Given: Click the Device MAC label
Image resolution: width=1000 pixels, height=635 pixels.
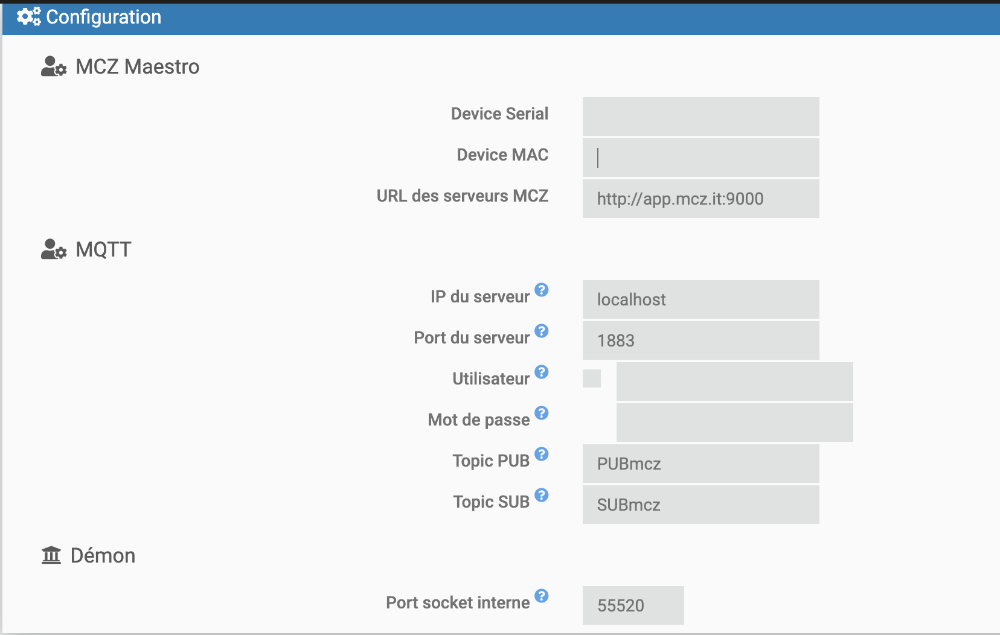Looking at the screenshot, I should (503, 155).
